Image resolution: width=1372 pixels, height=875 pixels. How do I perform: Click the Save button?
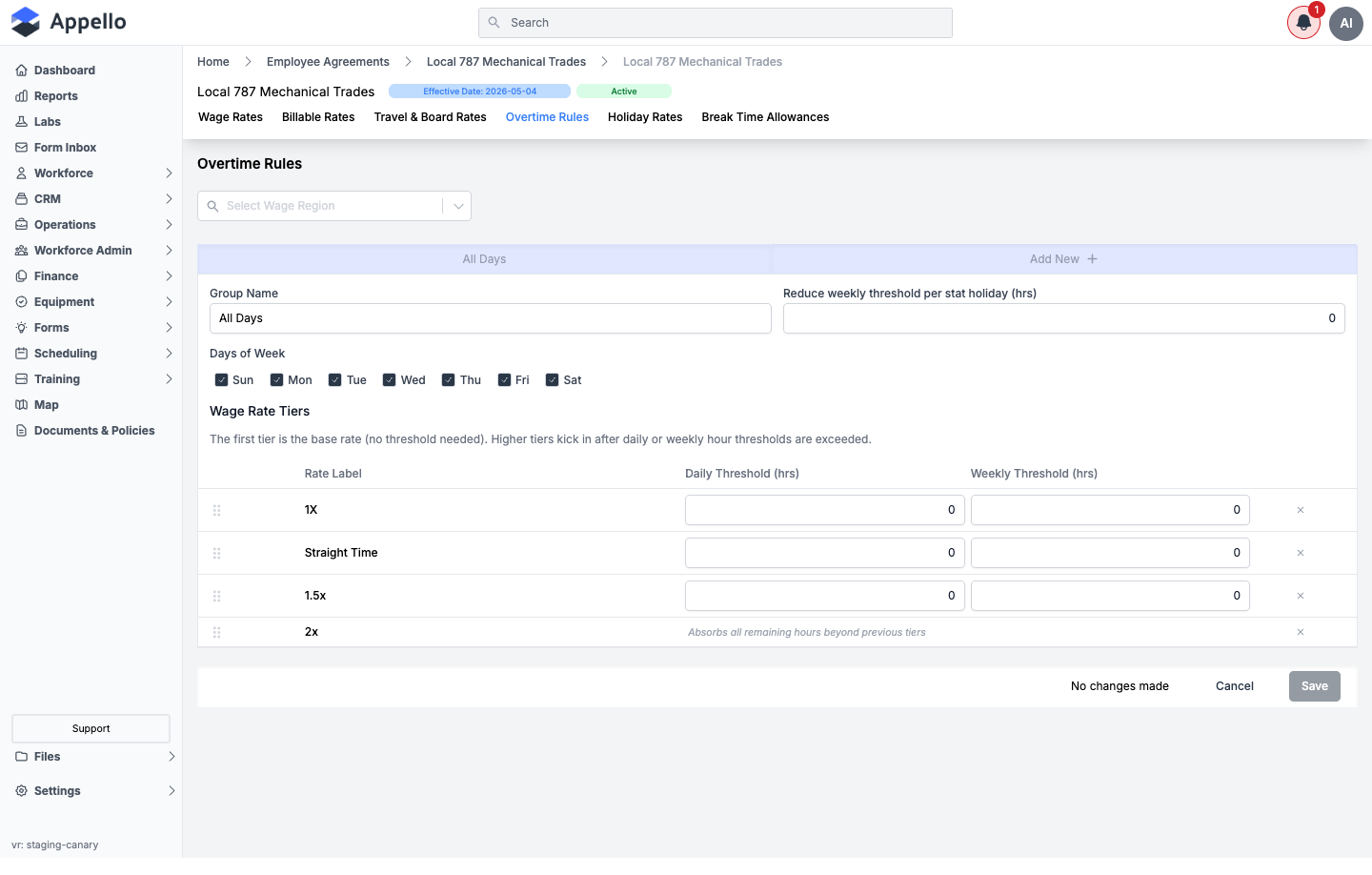[1315, 686]
